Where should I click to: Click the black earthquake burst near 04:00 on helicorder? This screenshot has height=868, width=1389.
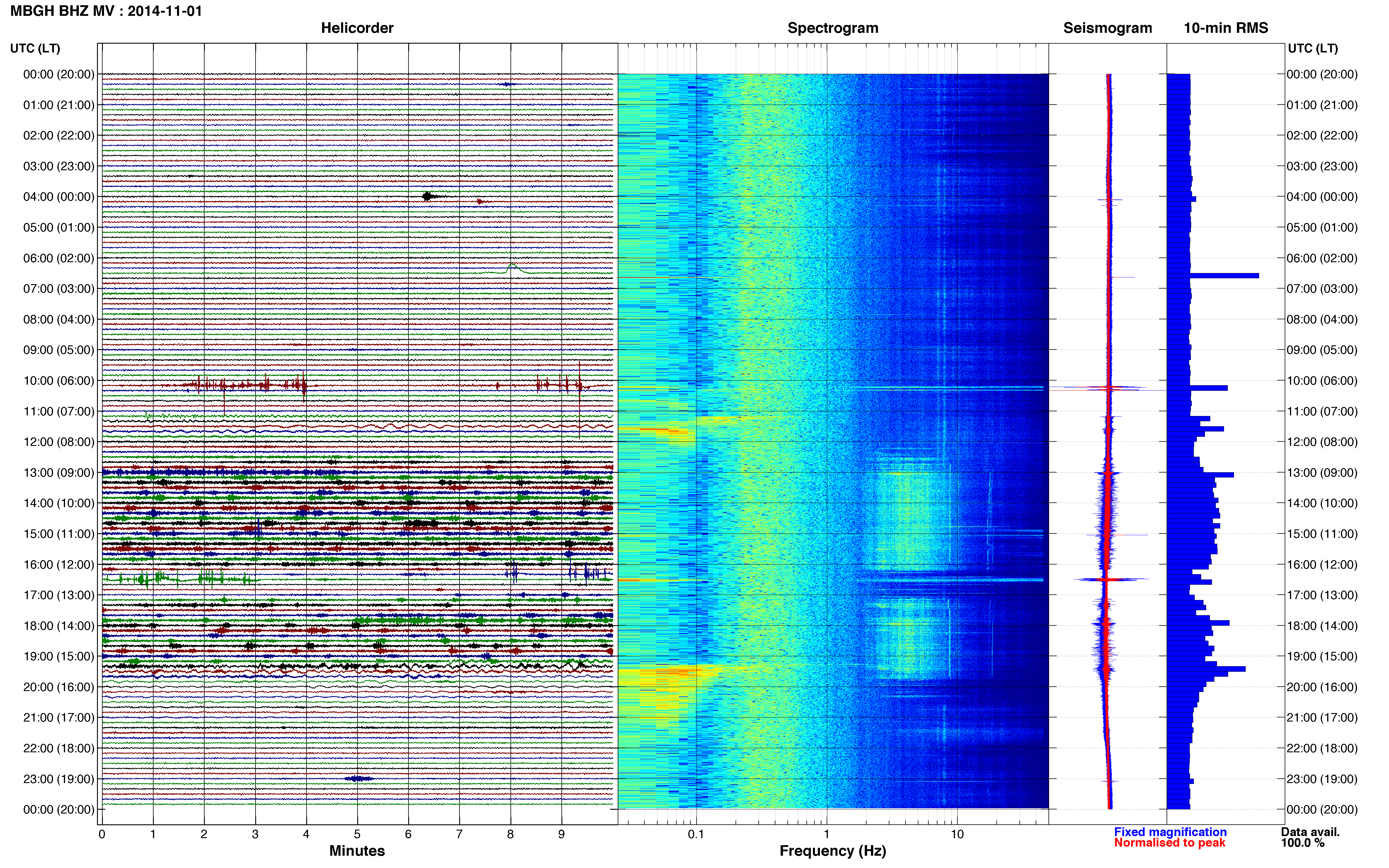point(428,196)
